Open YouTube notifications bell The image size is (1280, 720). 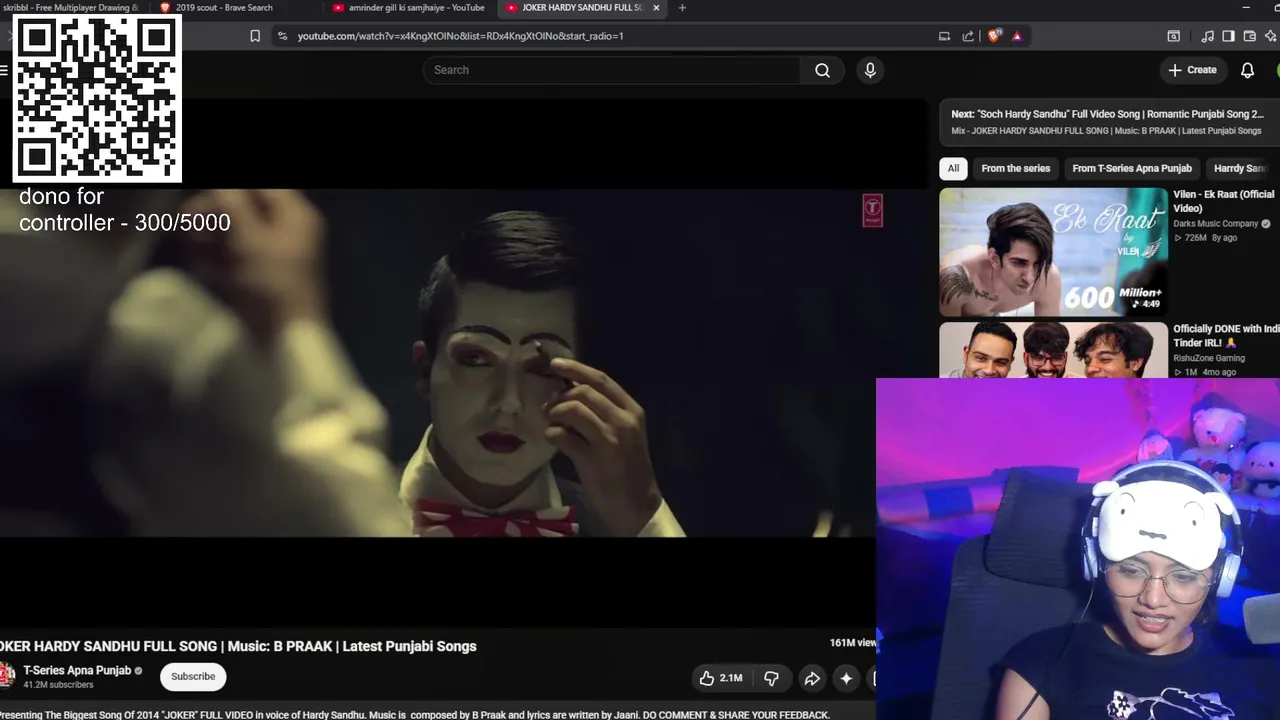pos(1247,70)
